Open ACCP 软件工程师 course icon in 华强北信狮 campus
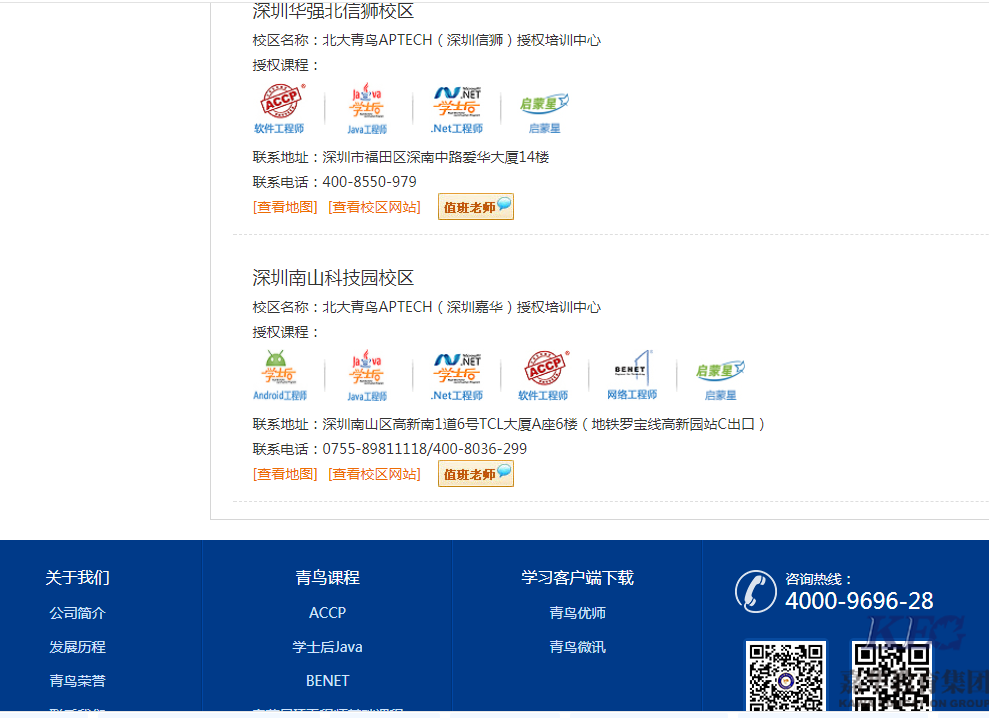989x718 pixels. coord(279,109)
